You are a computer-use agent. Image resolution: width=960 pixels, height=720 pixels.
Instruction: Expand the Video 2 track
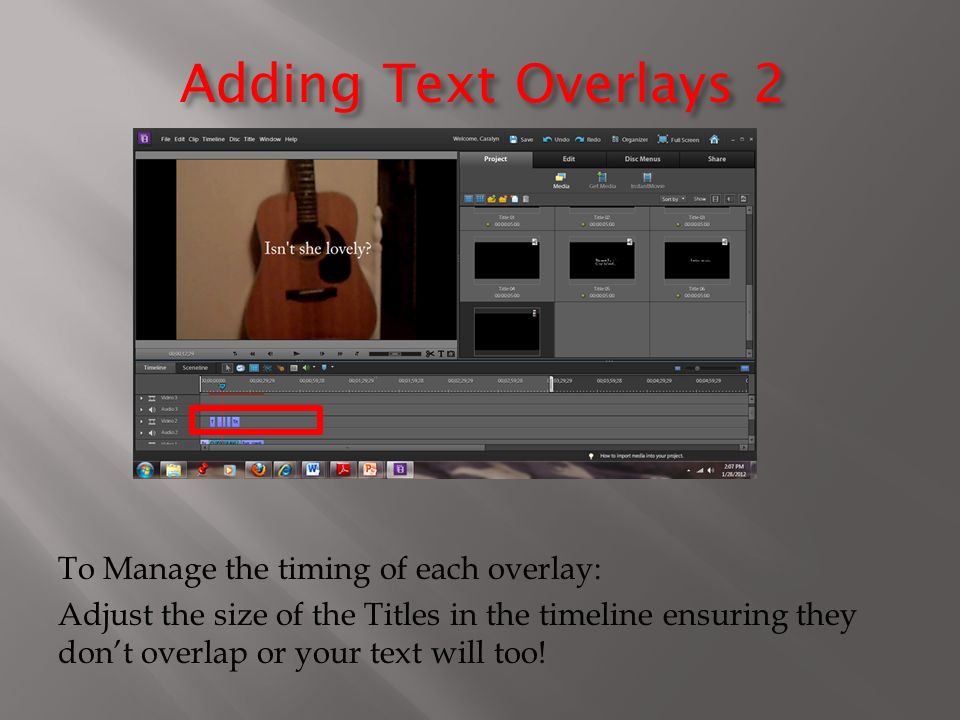point(141,421)
